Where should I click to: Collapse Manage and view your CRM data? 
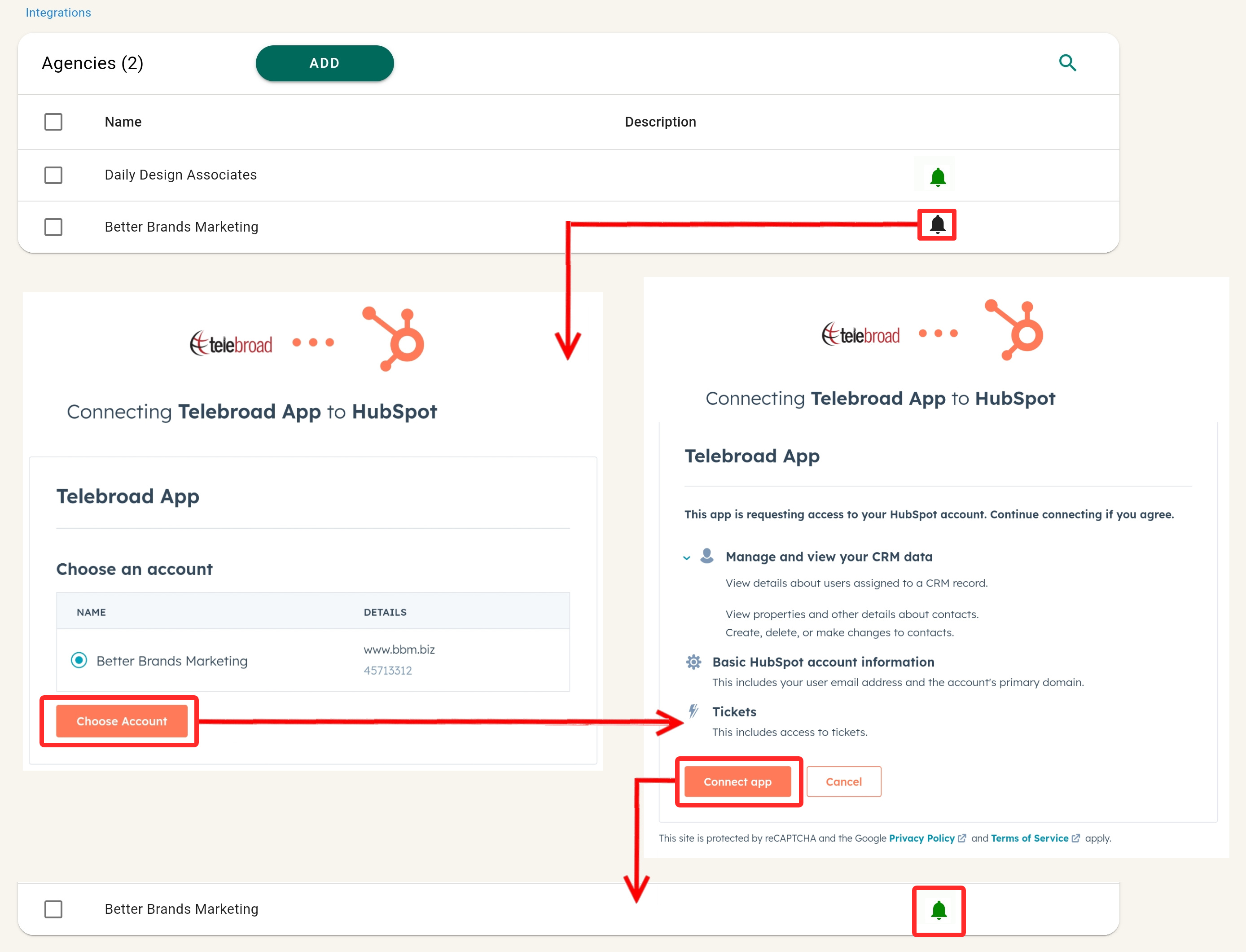click(x=687, y=557)
